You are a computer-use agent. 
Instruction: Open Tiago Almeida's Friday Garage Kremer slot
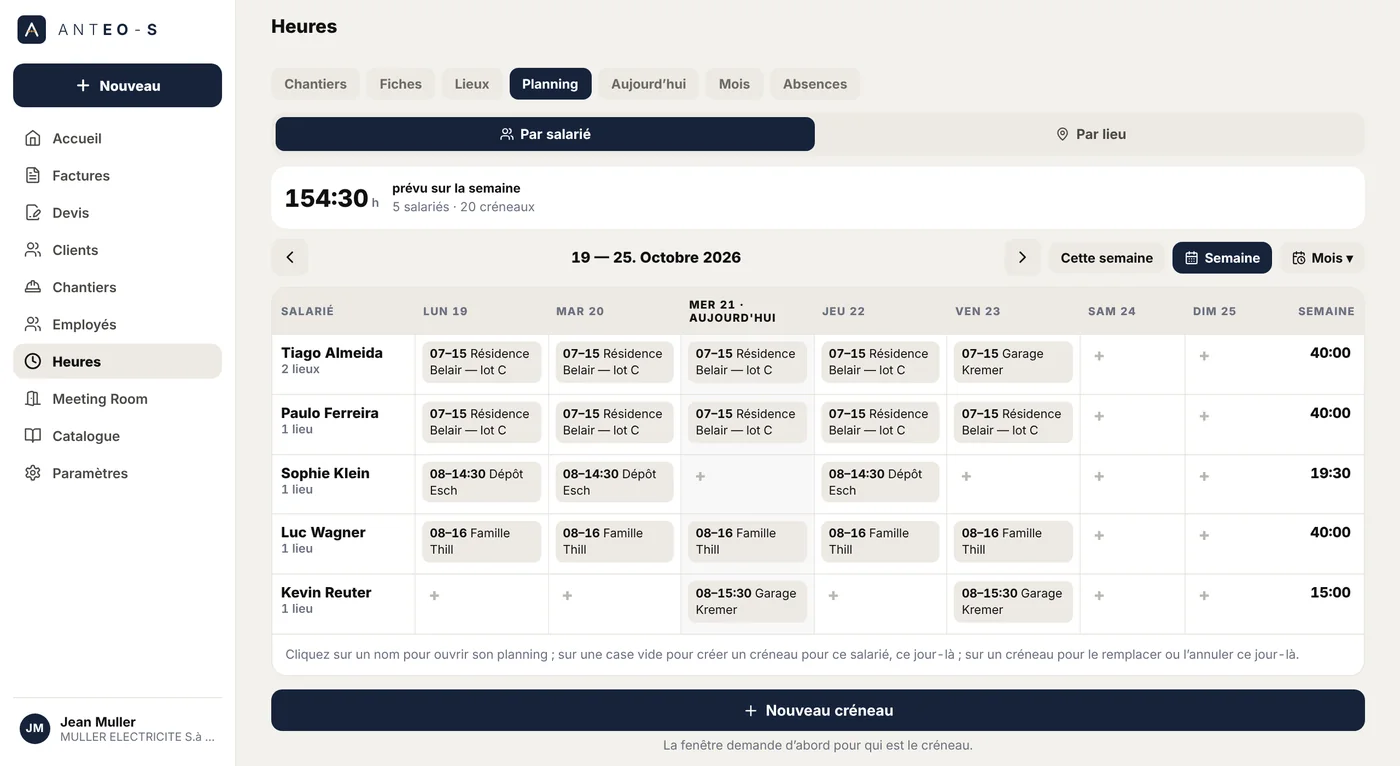[1014, 362]
